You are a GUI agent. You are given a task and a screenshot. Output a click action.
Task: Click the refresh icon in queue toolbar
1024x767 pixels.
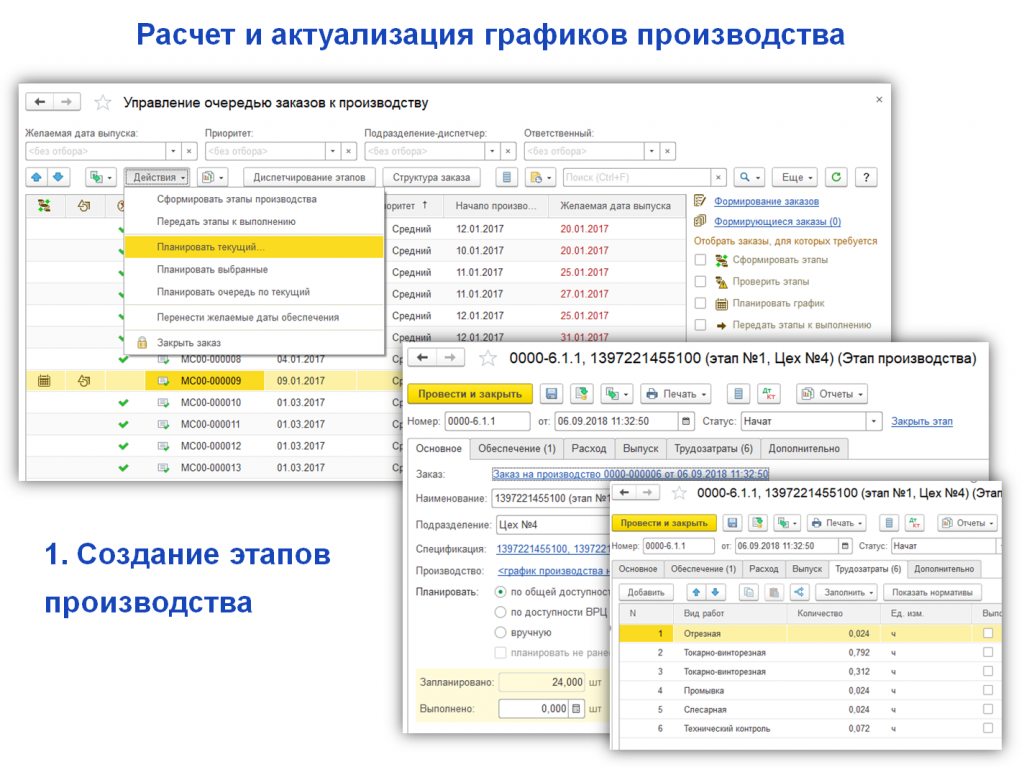(x=836, y=177)
